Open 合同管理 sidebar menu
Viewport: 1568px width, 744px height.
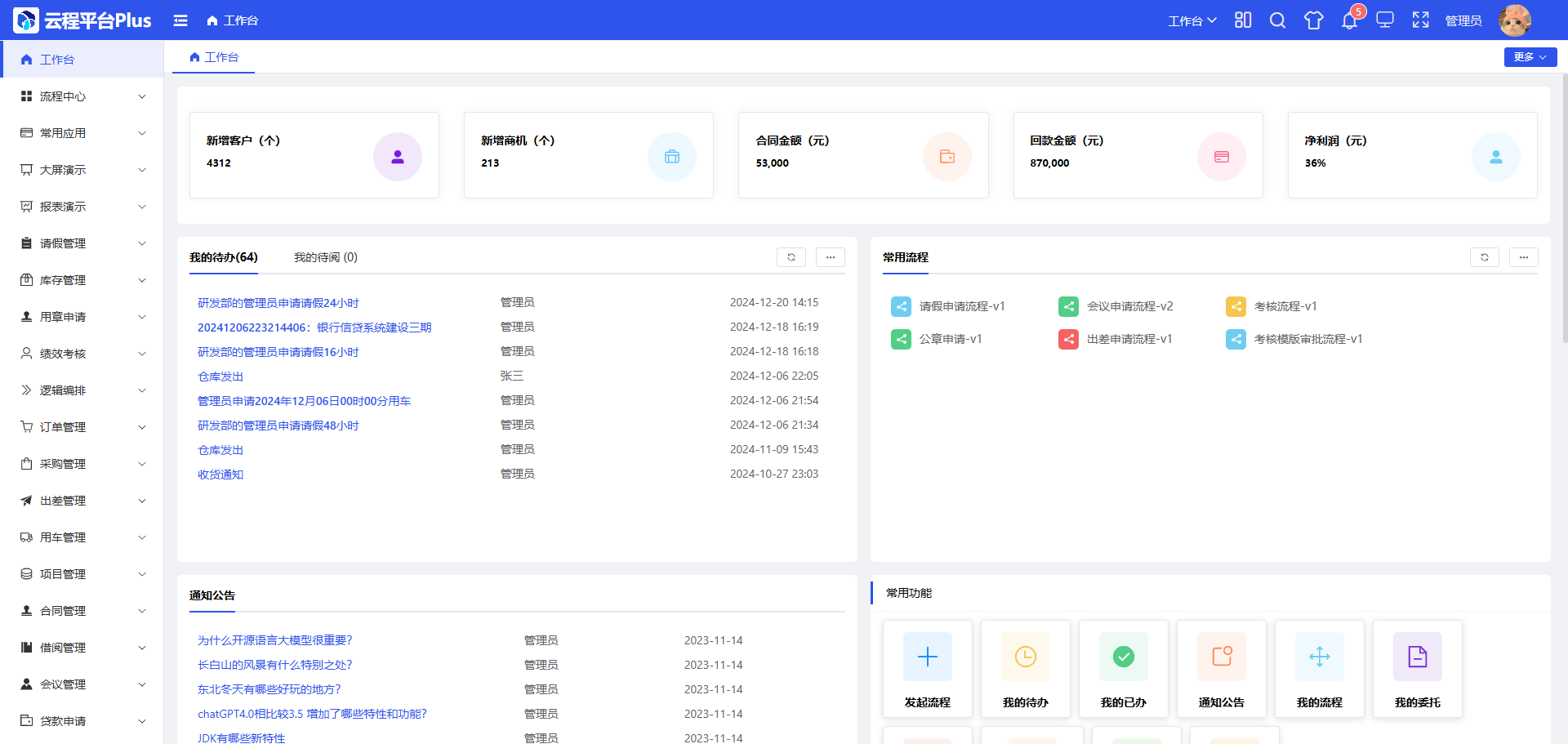pos(82,611)
